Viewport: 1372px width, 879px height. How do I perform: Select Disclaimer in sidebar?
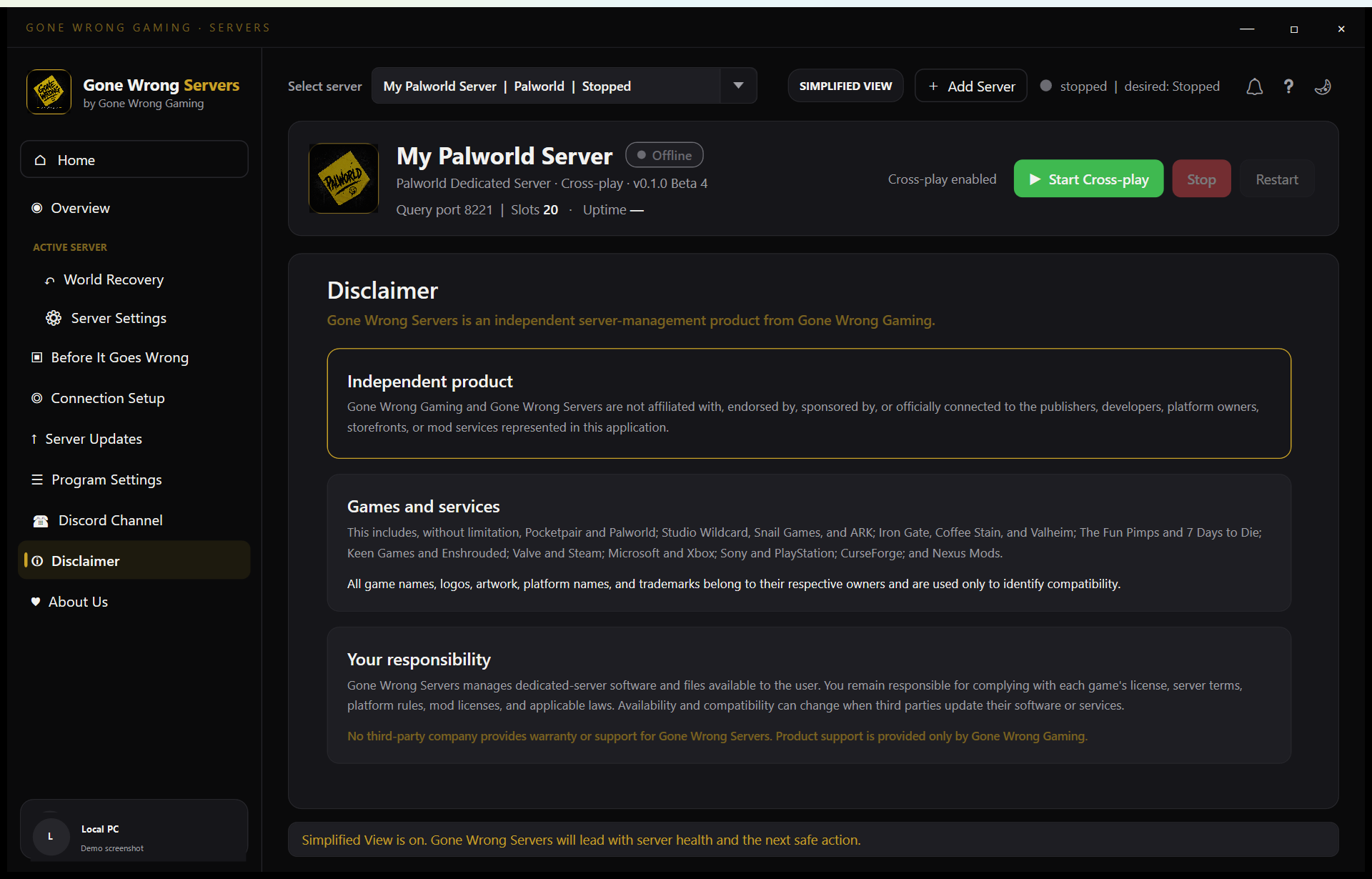pyautogui.click(x=134, y=560)
